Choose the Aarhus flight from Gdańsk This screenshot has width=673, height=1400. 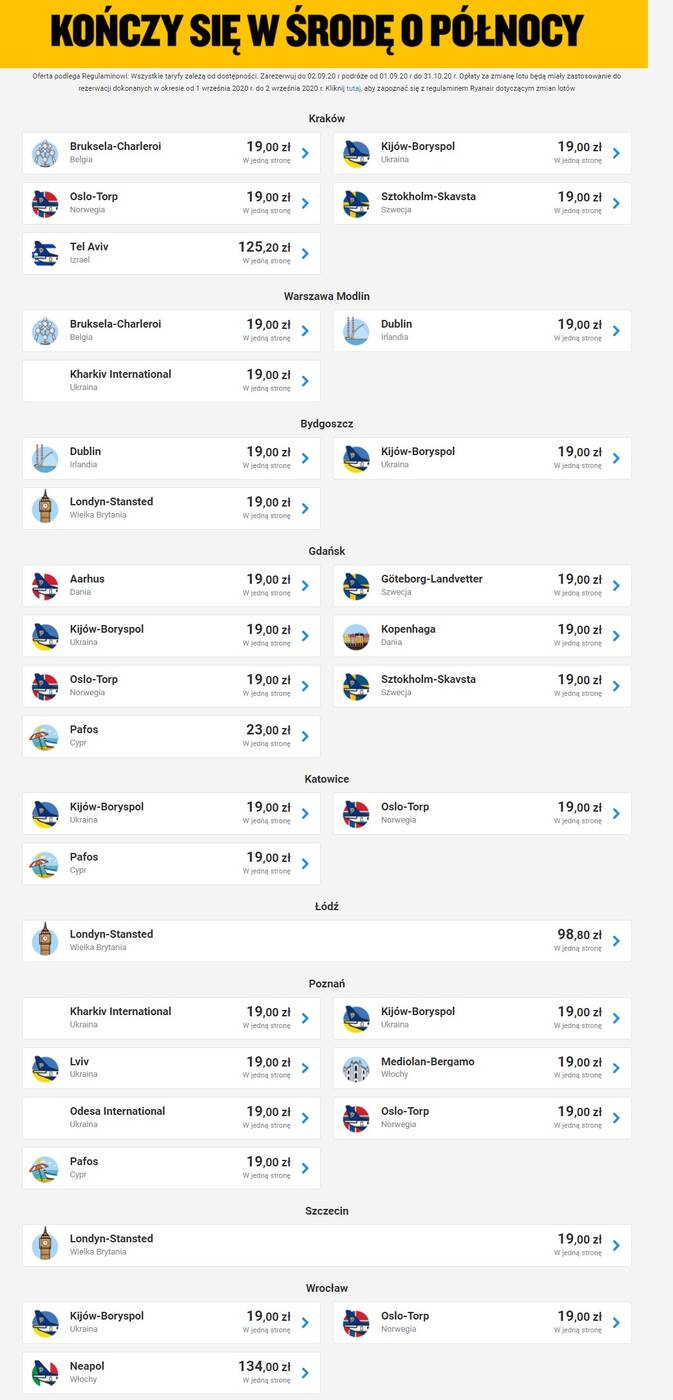[171, 586]
